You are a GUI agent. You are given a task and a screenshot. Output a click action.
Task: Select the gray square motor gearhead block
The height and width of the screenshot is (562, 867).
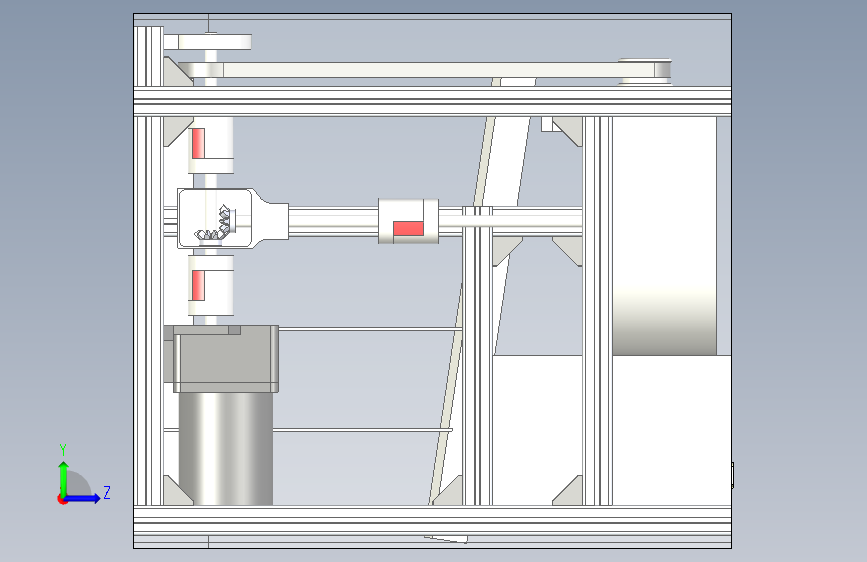point(226,359)
